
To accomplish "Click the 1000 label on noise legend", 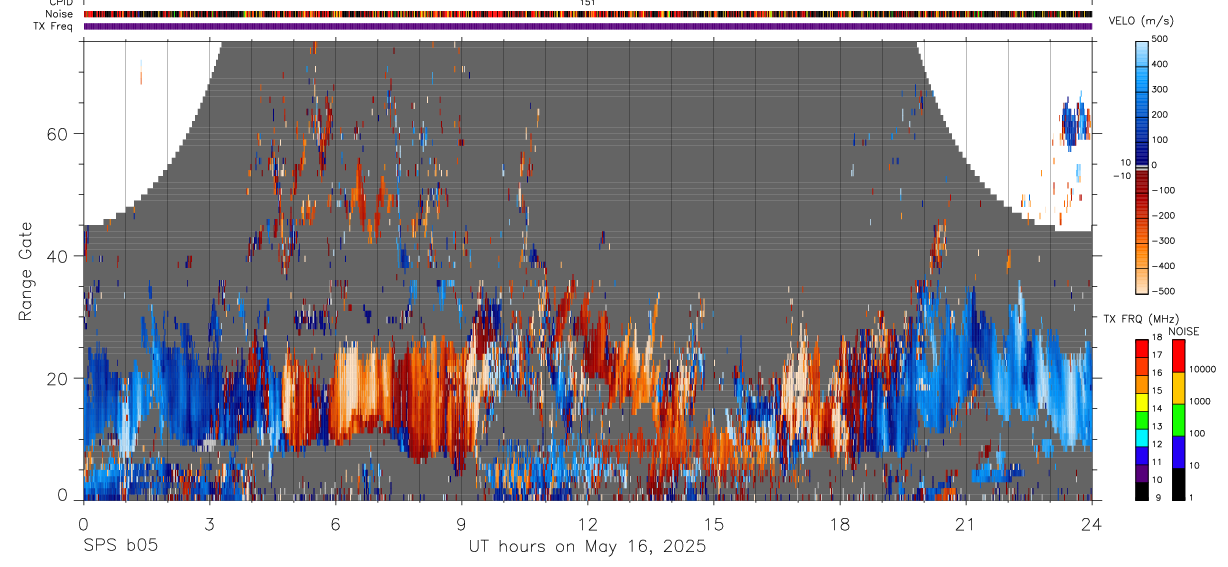I will (x=1198, y=401).
